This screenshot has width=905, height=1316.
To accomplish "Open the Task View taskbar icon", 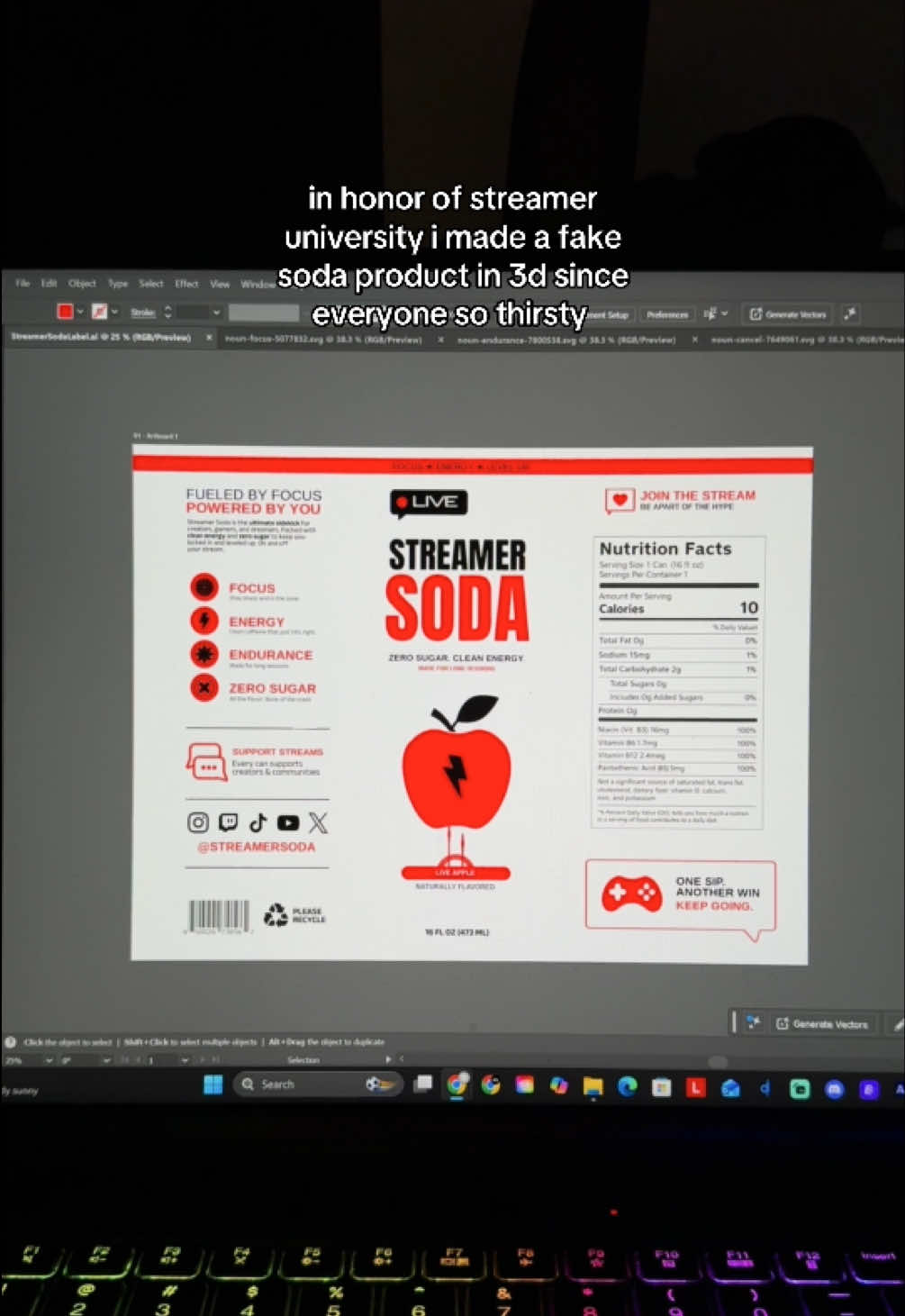I will pos(423,1085).
